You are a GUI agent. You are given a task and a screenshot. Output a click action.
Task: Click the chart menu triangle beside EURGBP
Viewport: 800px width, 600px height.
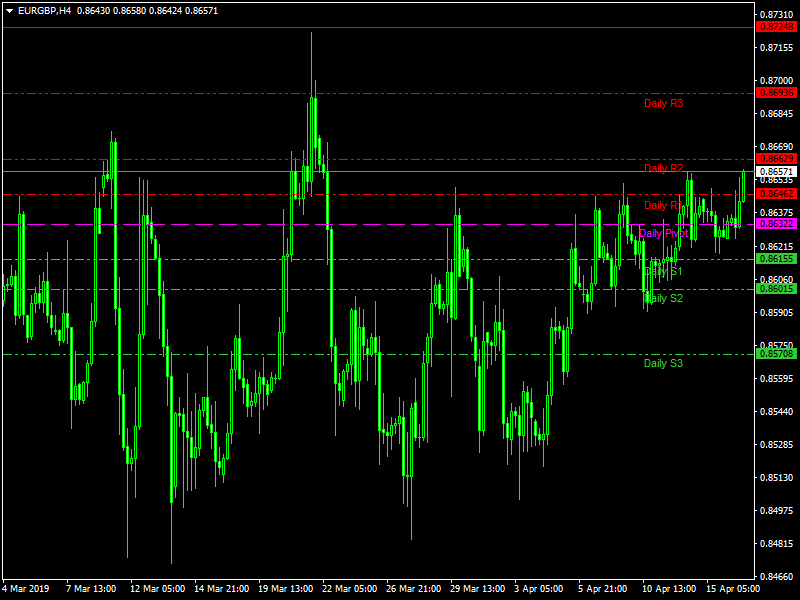(x=9, y=10)
